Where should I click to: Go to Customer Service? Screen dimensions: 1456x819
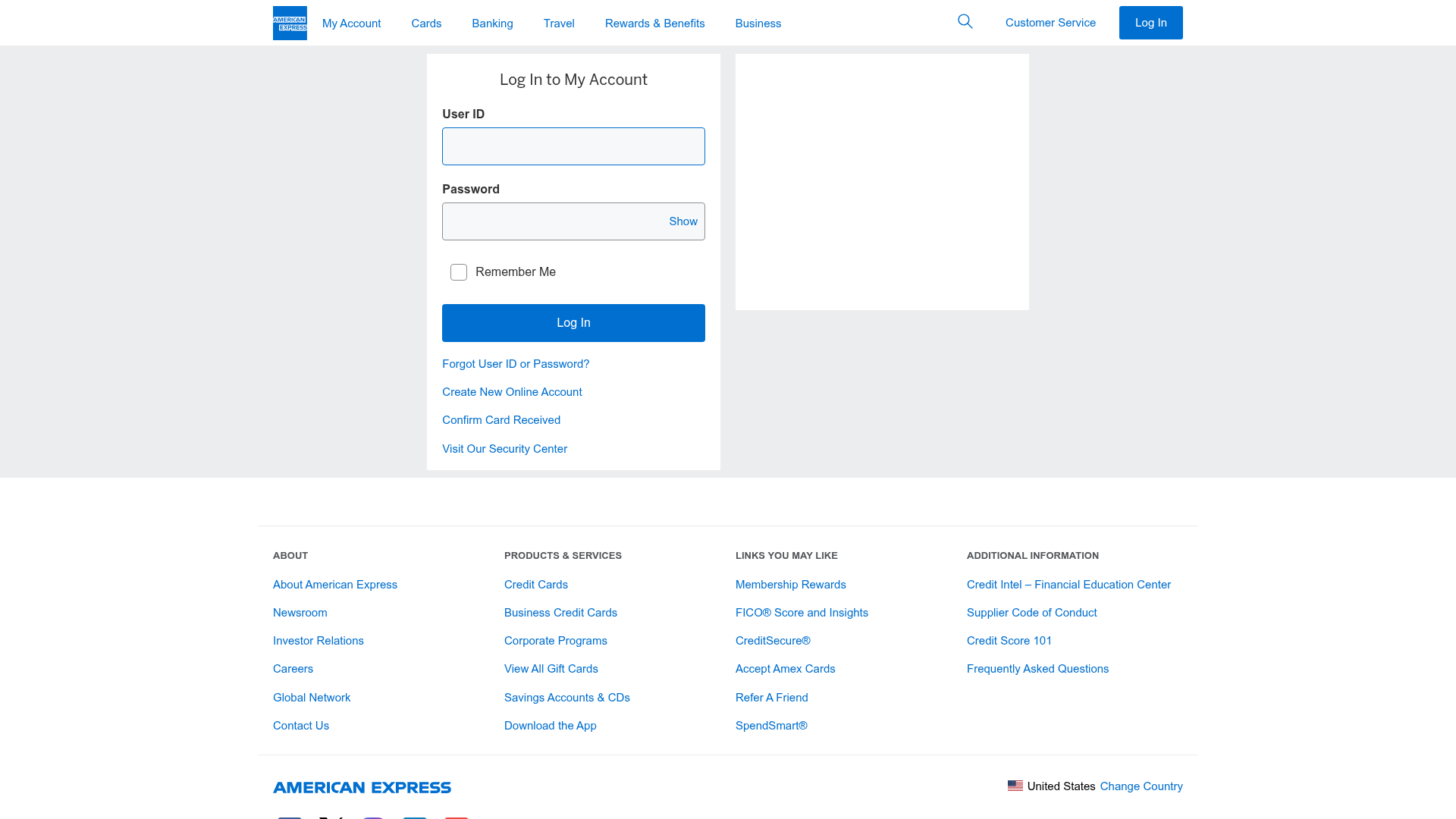(1050, 23)
